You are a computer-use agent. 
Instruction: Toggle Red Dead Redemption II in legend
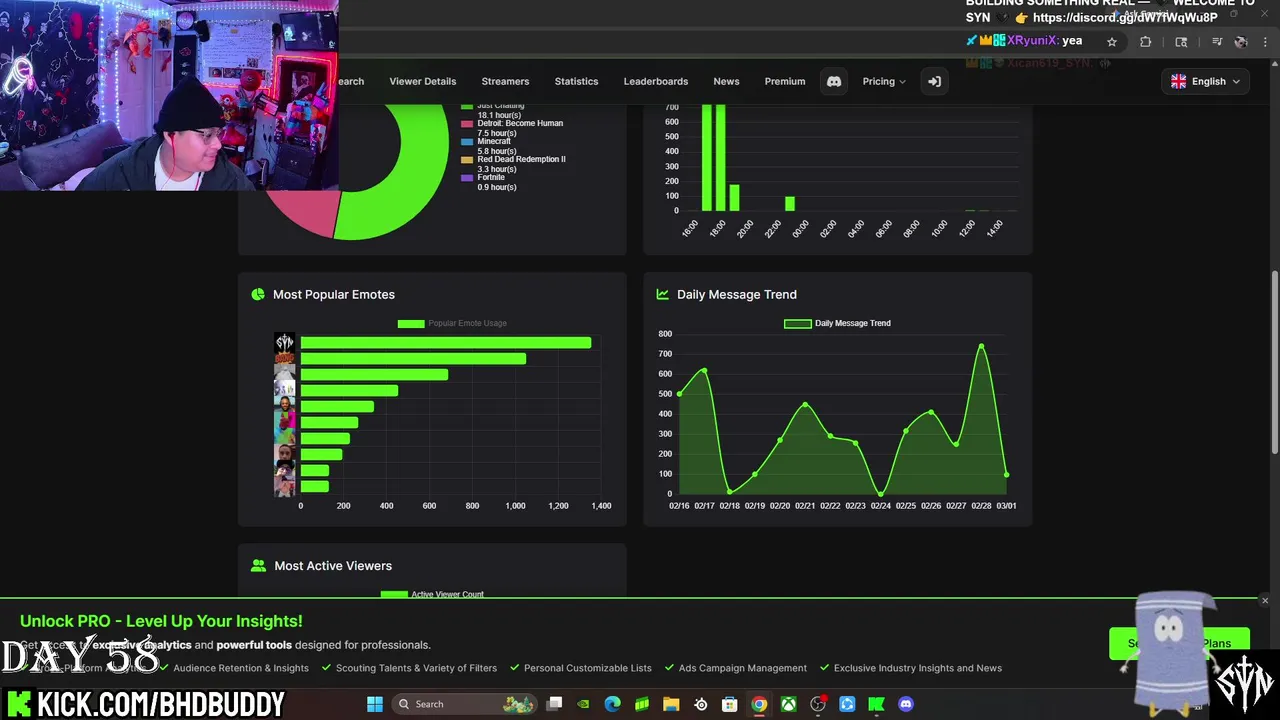pos(513,164)
